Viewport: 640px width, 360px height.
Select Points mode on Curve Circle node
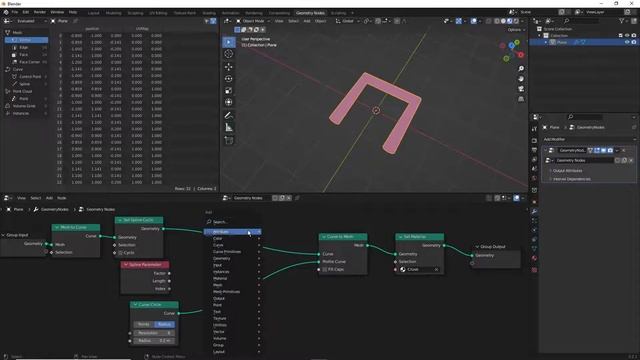144,324
